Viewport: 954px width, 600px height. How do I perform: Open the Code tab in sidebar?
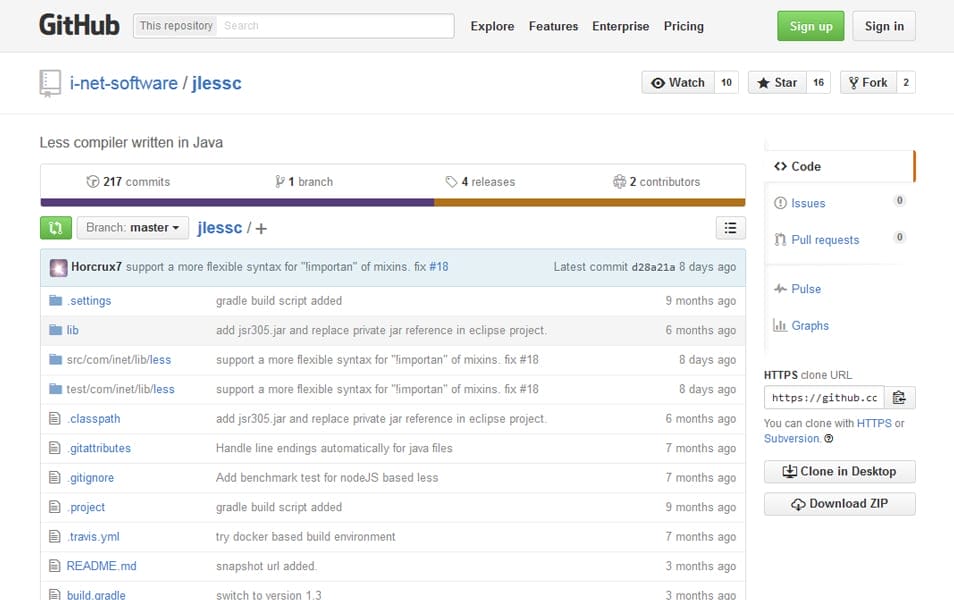tap(840, 166)
